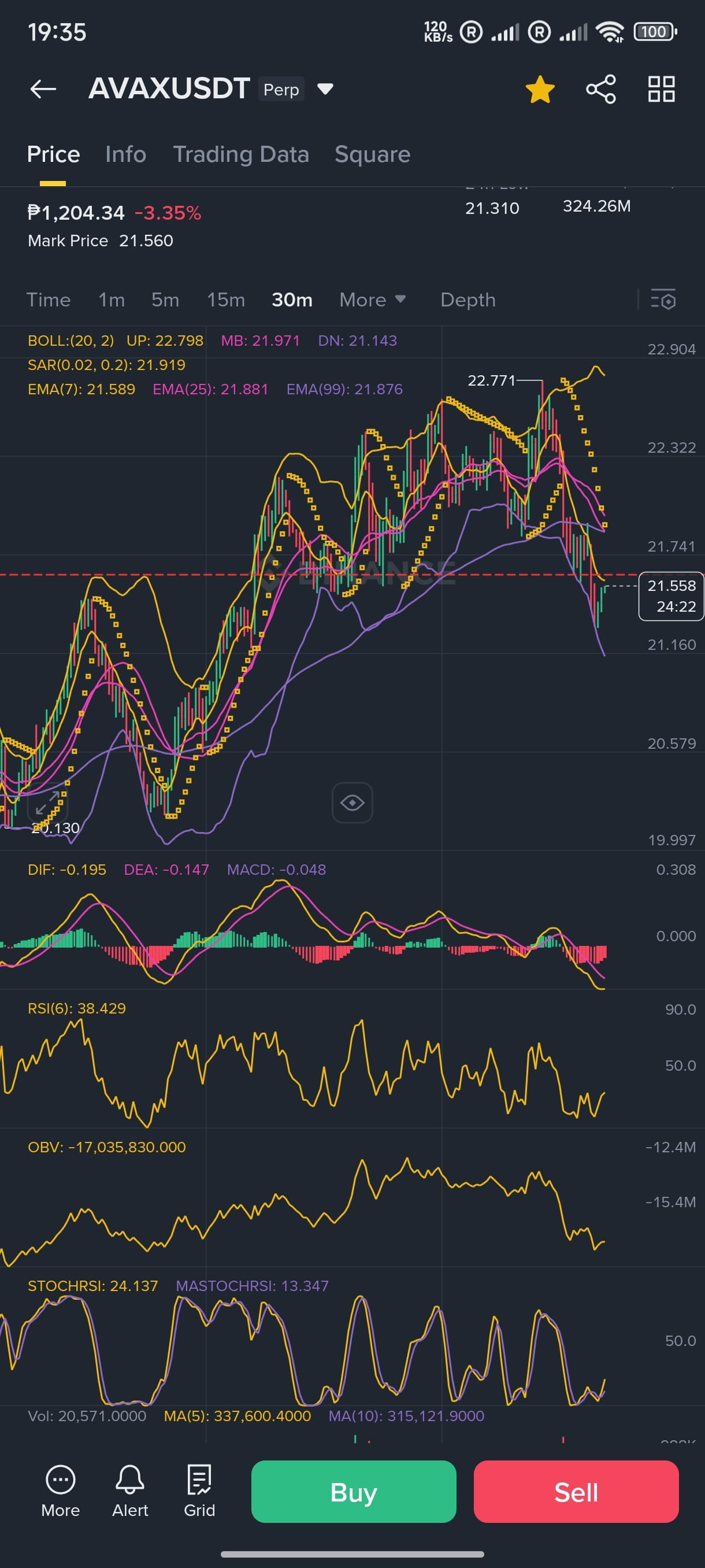Tap the battery indicator showing 100
This screenshot has height=1568, width=705.
(x=655, y=32)
